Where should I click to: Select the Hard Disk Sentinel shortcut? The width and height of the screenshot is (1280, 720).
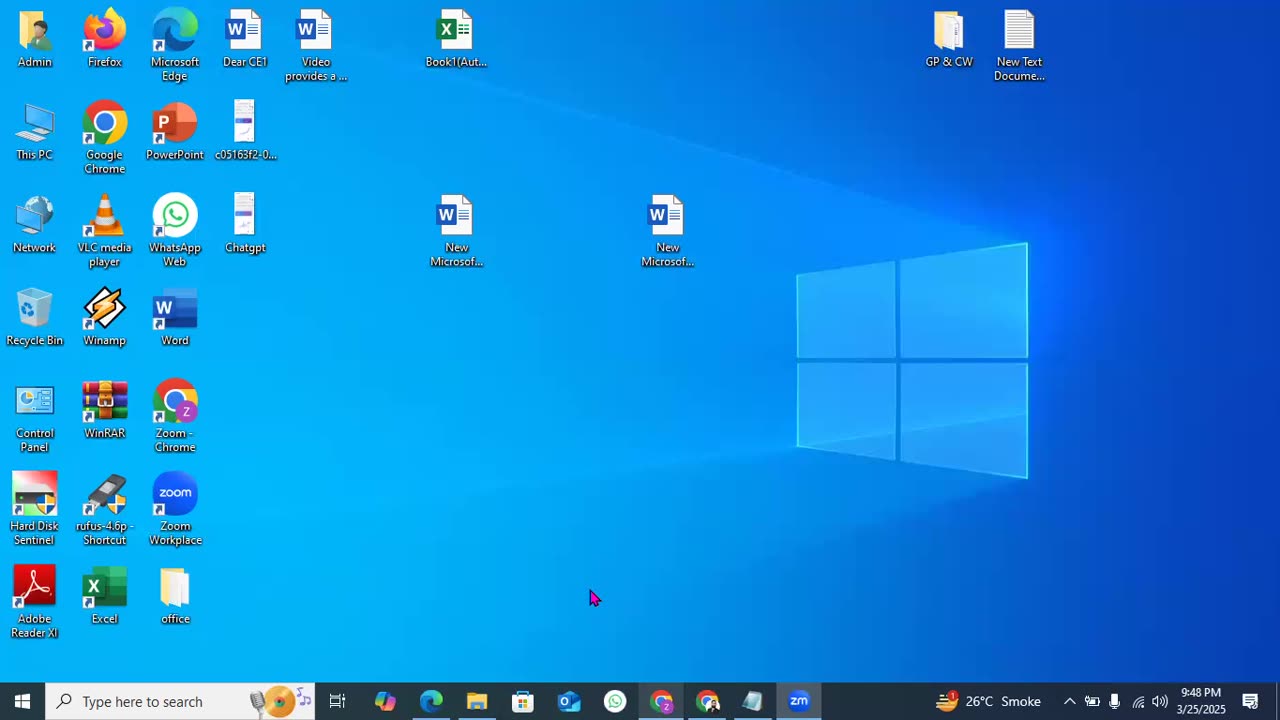pyautogui.click(x=35, y=510)
